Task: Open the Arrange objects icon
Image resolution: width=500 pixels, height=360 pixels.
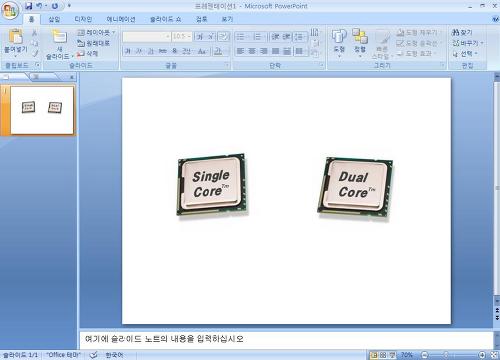Action: tap(360, 36)
